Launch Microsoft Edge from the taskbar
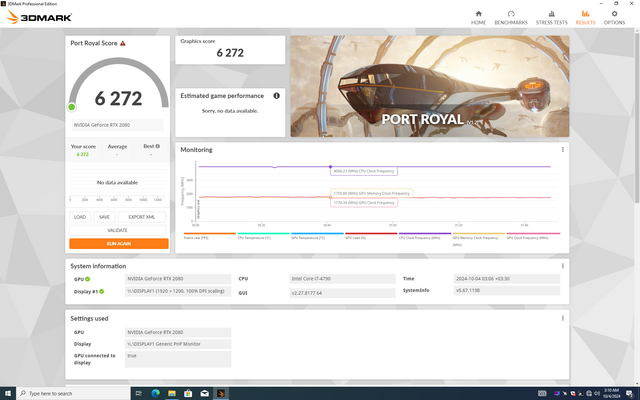This screenshot has height=400, width=640. click(155, 393)
